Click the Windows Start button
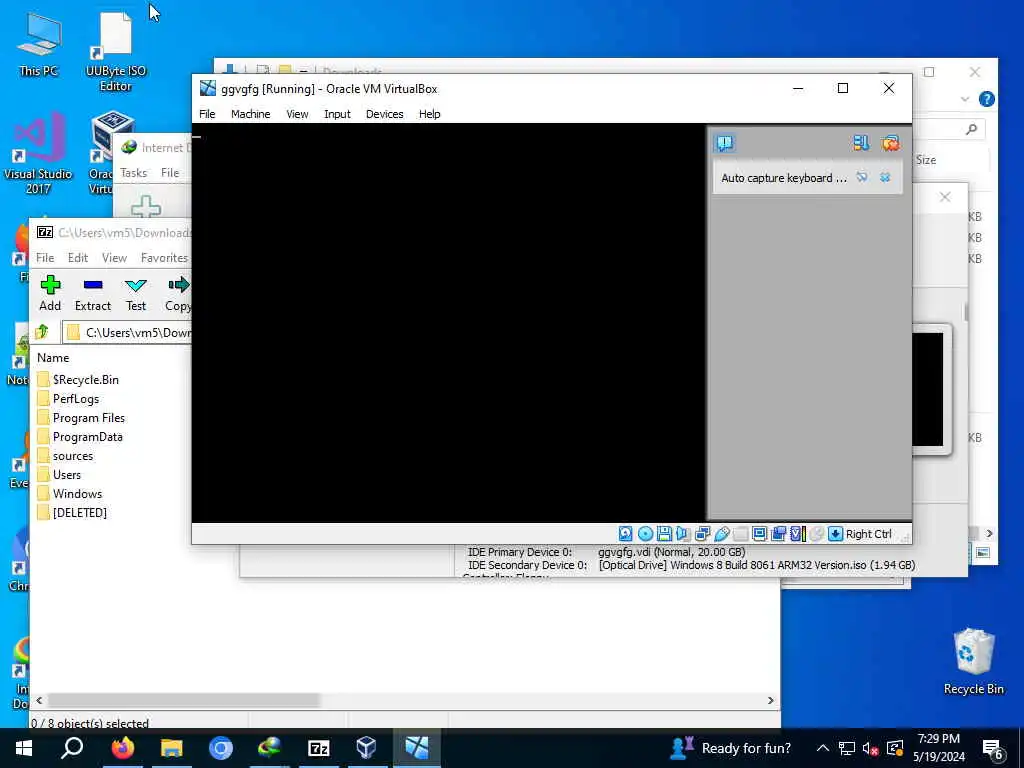The width and height of the screenshot is (1024, 768). [24, 748]
